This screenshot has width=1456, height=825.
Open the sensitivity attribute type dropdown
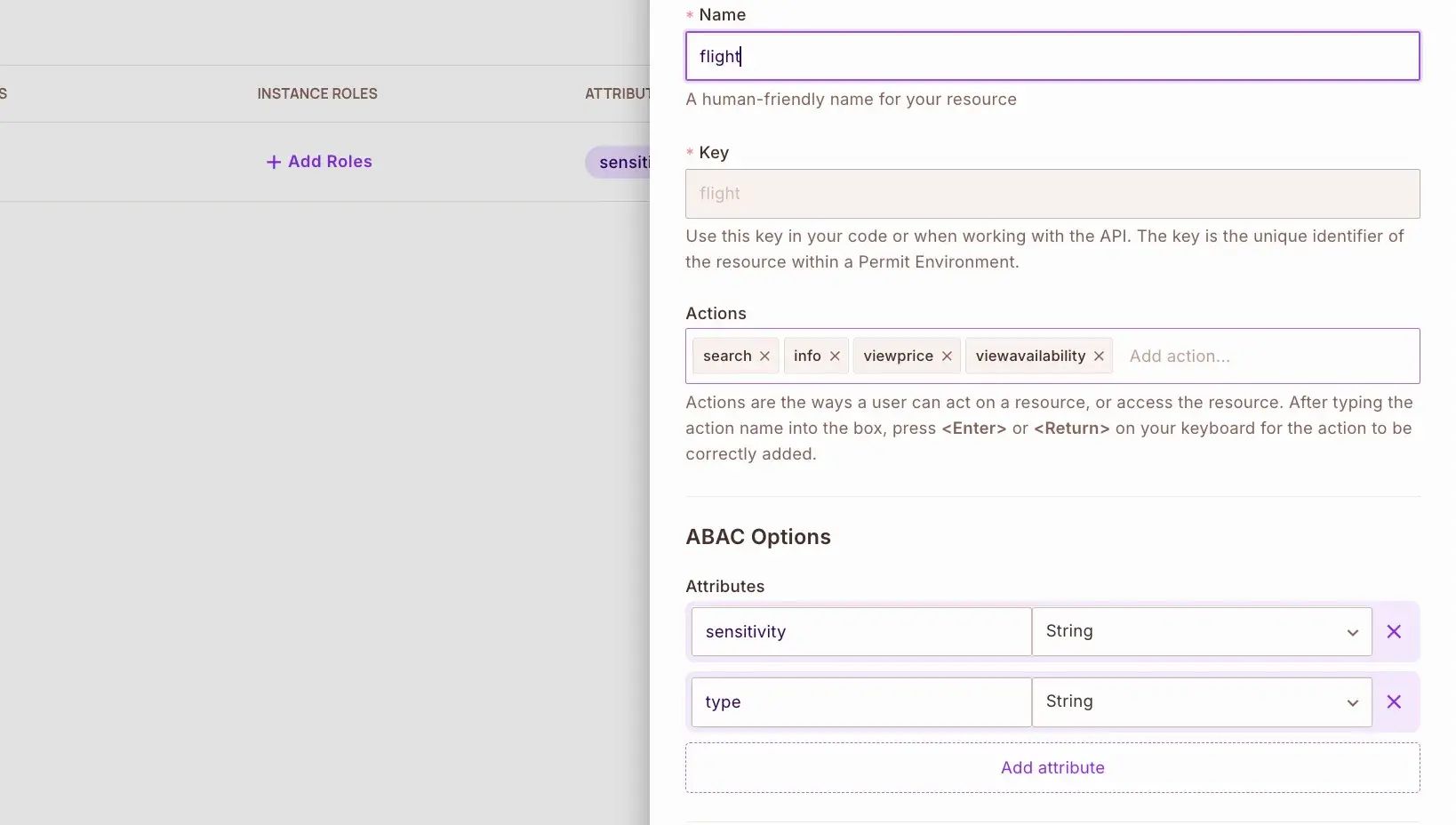[1201, 631]
